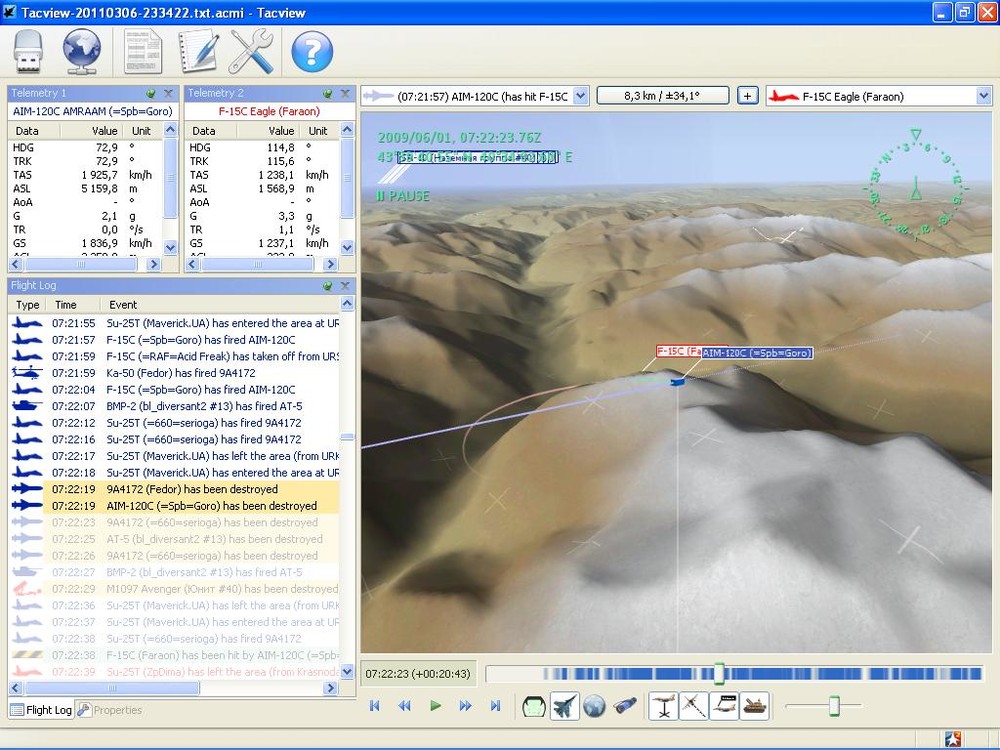Click the 07:22:23 (+00:20:43) time display

pos(418,673)
